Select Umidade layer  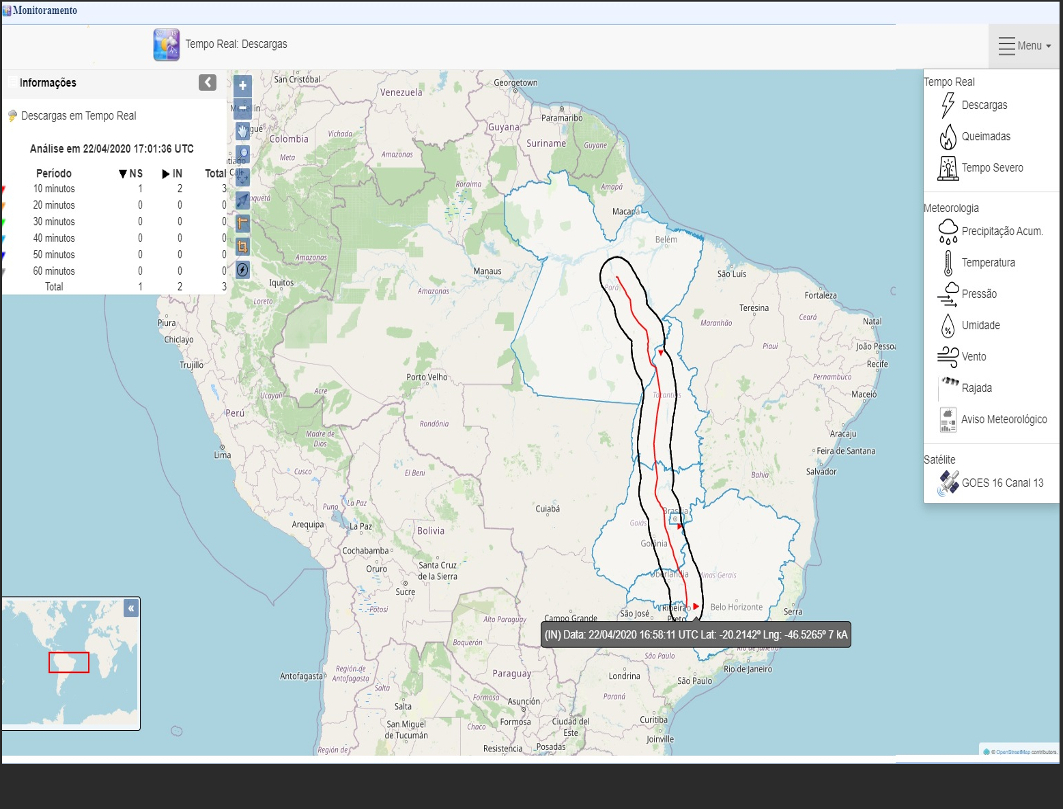point(980,325)
